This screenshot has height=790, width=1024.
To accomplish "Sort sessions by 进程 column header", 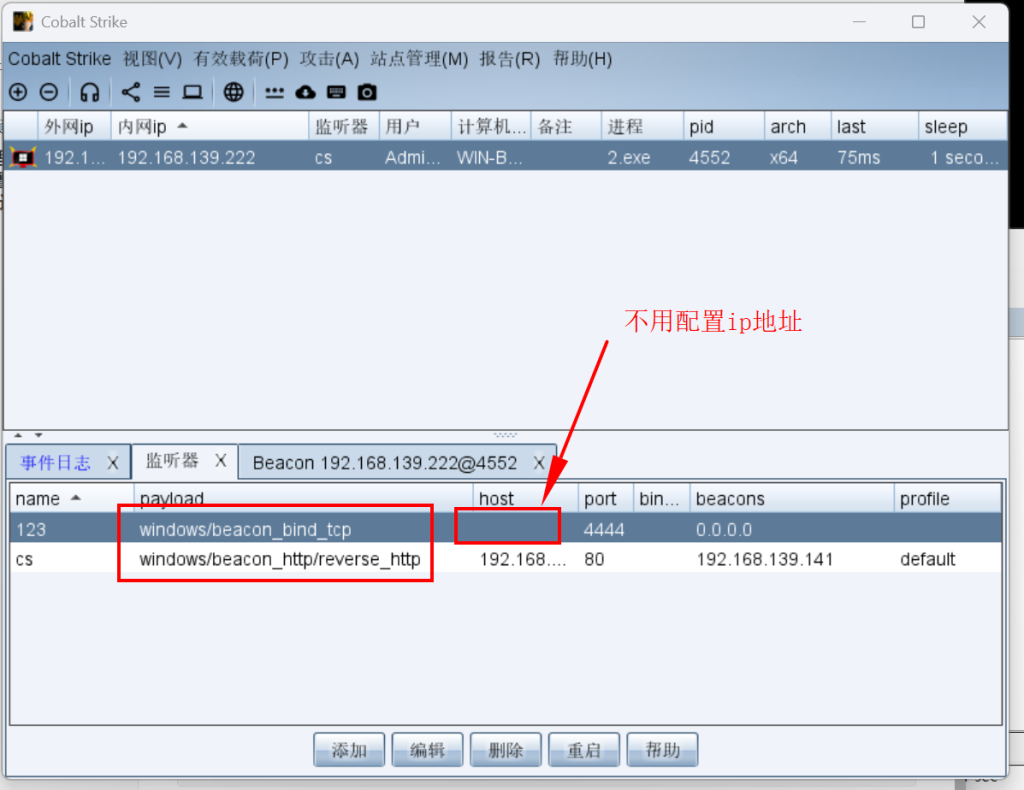I will [x=642, y=126].
